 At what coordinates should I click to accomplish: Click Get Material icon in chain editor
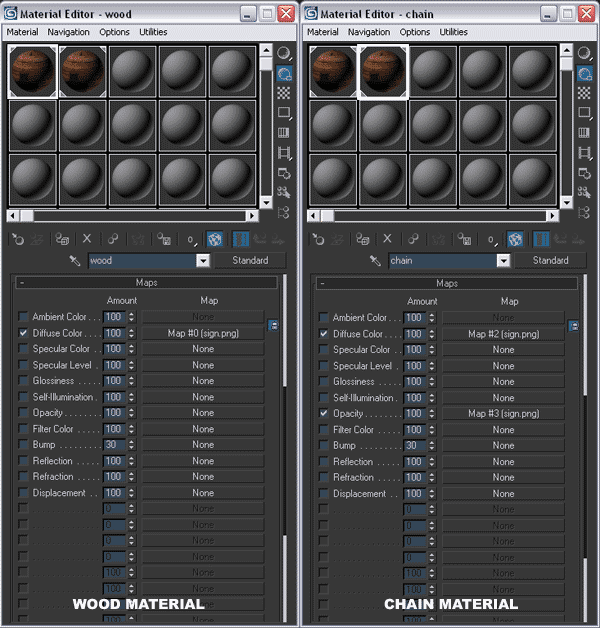pos(318,240)
